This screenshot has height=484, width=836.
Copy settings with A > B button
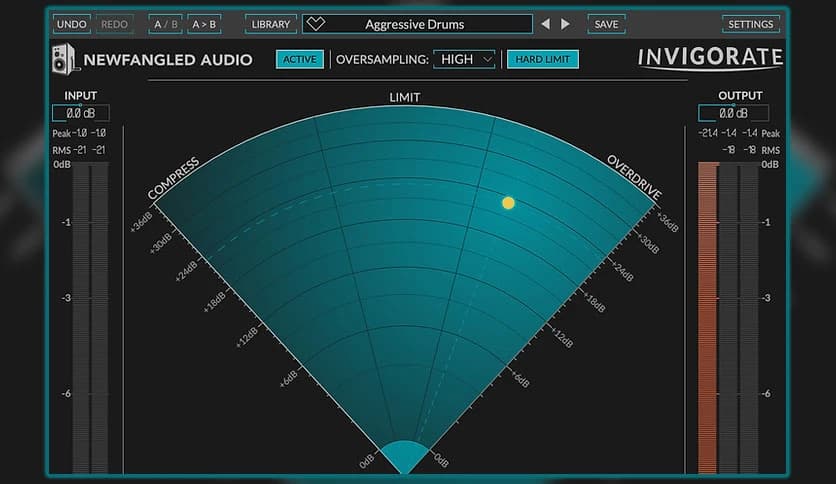(204, 24)
